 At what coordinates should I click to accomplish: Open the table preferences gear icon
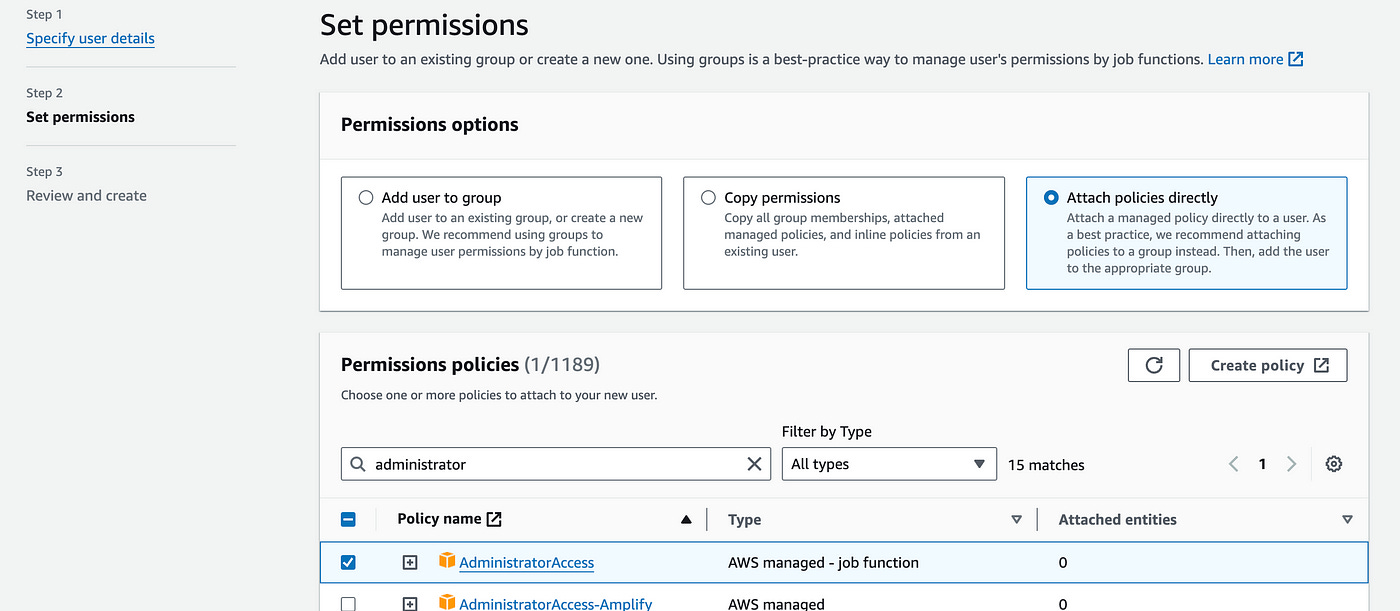pyautogui.click(x=1333, y=464)
